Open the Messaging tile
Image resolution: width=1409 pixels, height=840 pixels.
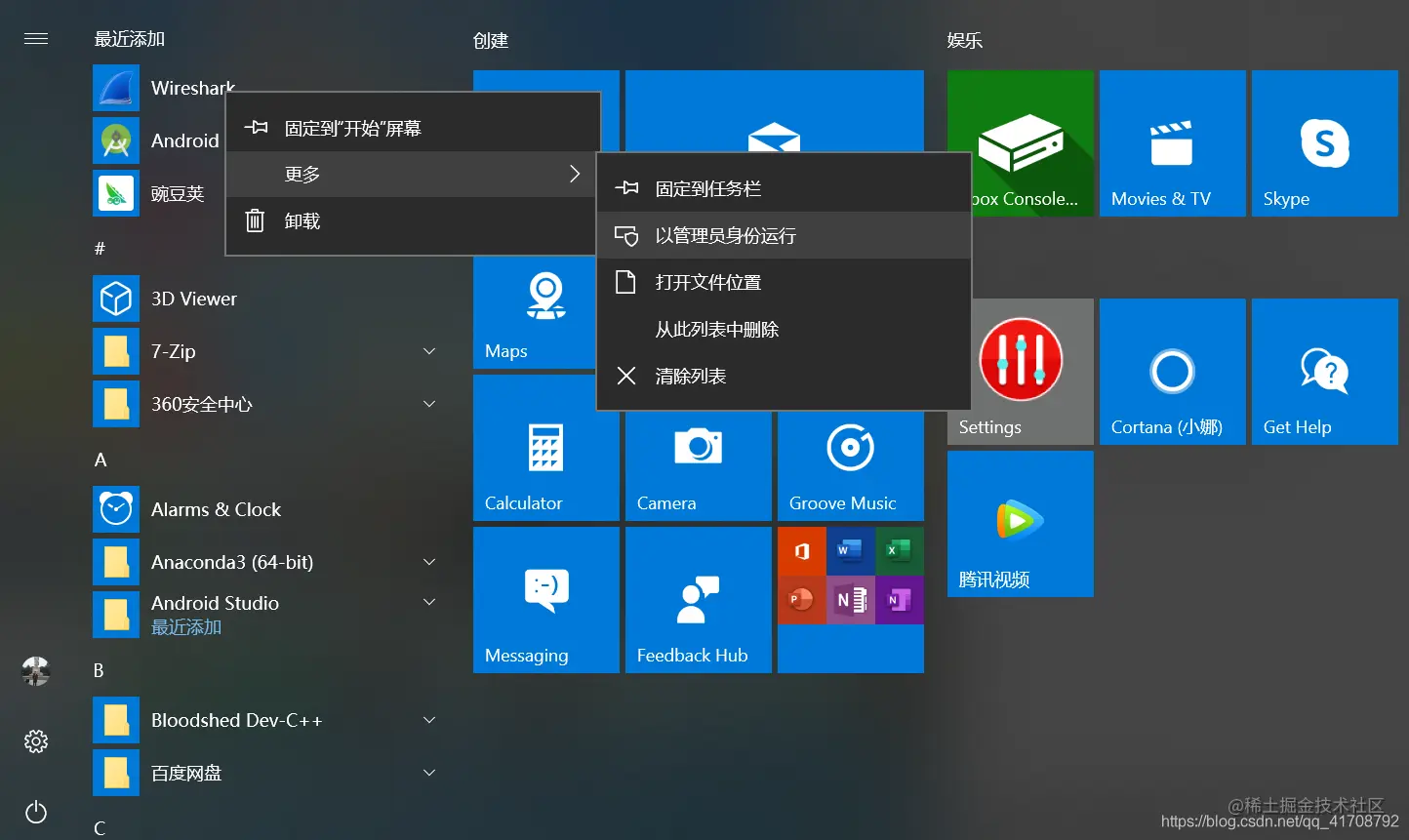(546, 600)
